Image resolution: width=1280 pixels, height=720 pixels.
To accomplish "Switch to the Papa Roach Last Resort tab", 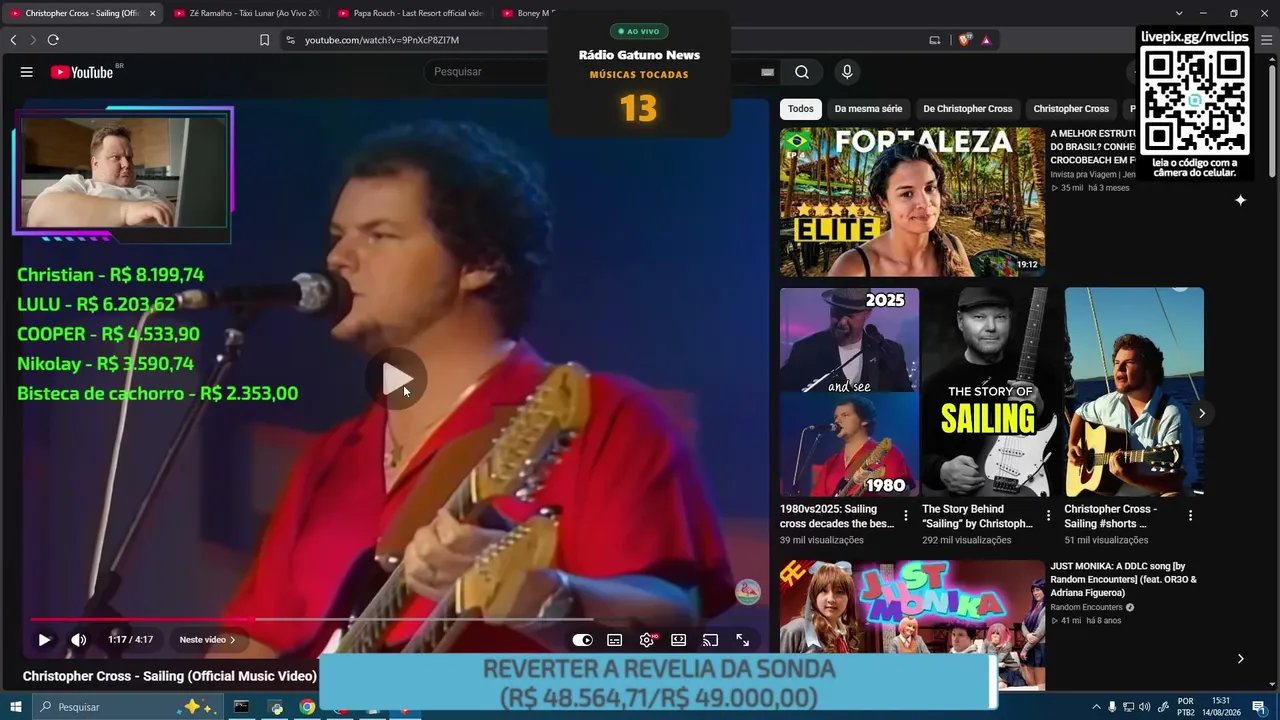I will [x=411, y=13].
